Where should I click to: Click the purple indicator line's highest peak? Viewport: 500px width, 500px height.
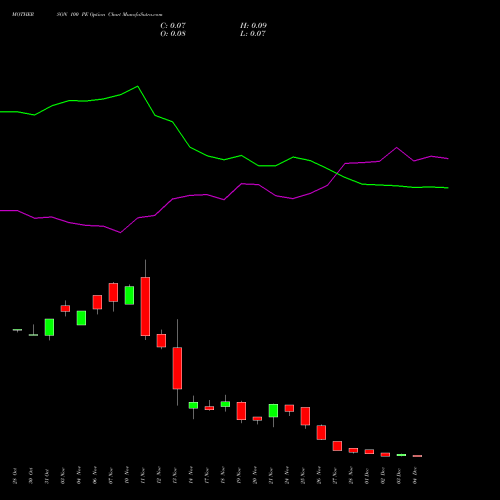pos(396,147)
